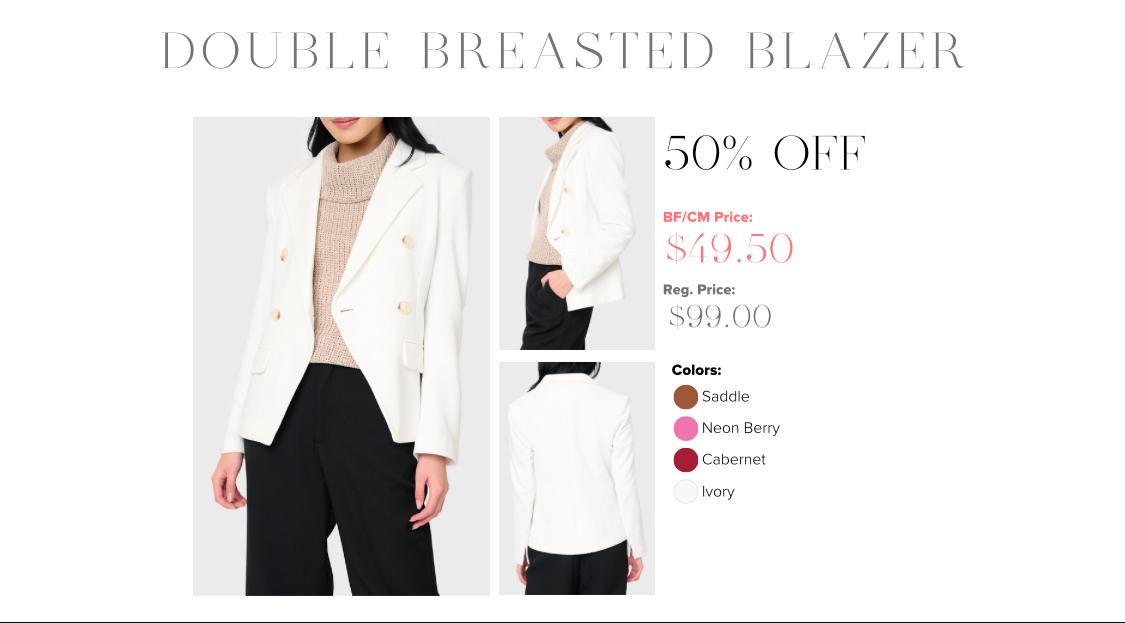The width and height of the screenshot is (1125, 623).
Task: View the back-view blazer photo
Action: click(x=577, y=478)
